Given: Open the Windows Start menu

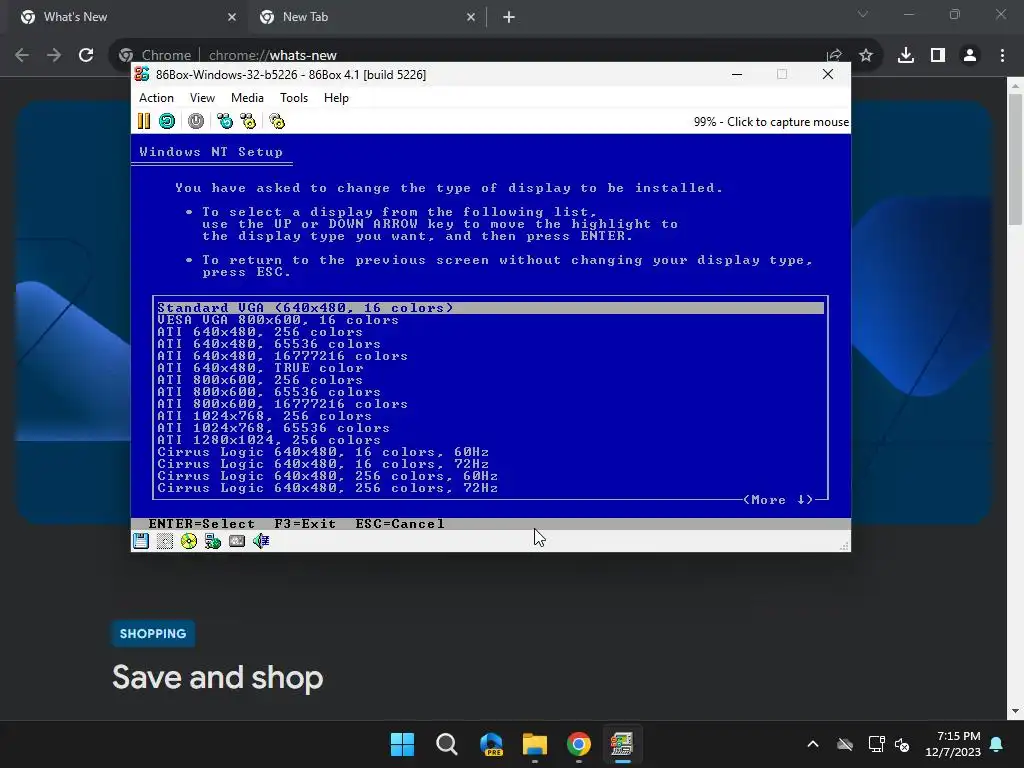Looking at the screenshot, I should 402,744.
